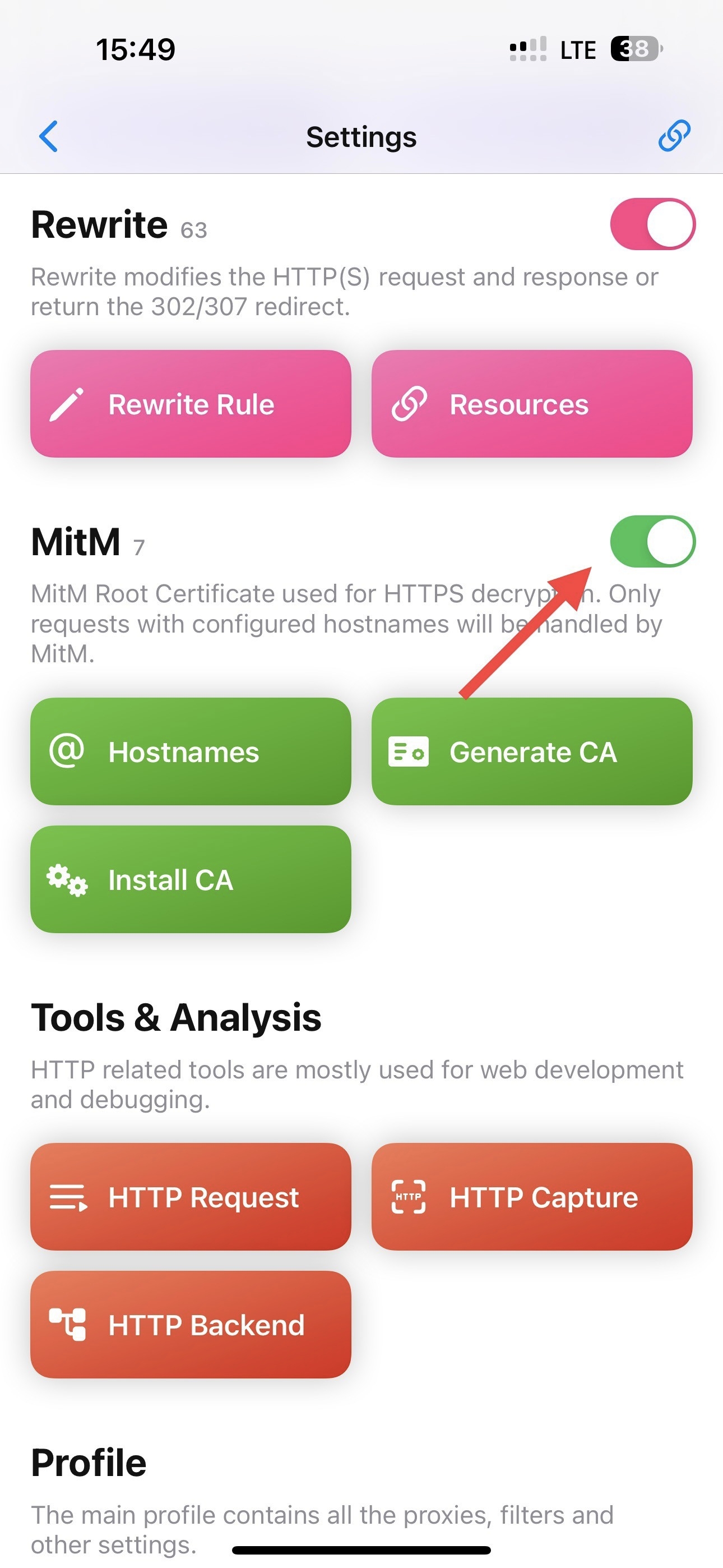Screen dimensions: 723x1568
Task: Tap the gears icon on Install CA
Action: point(67,879)
